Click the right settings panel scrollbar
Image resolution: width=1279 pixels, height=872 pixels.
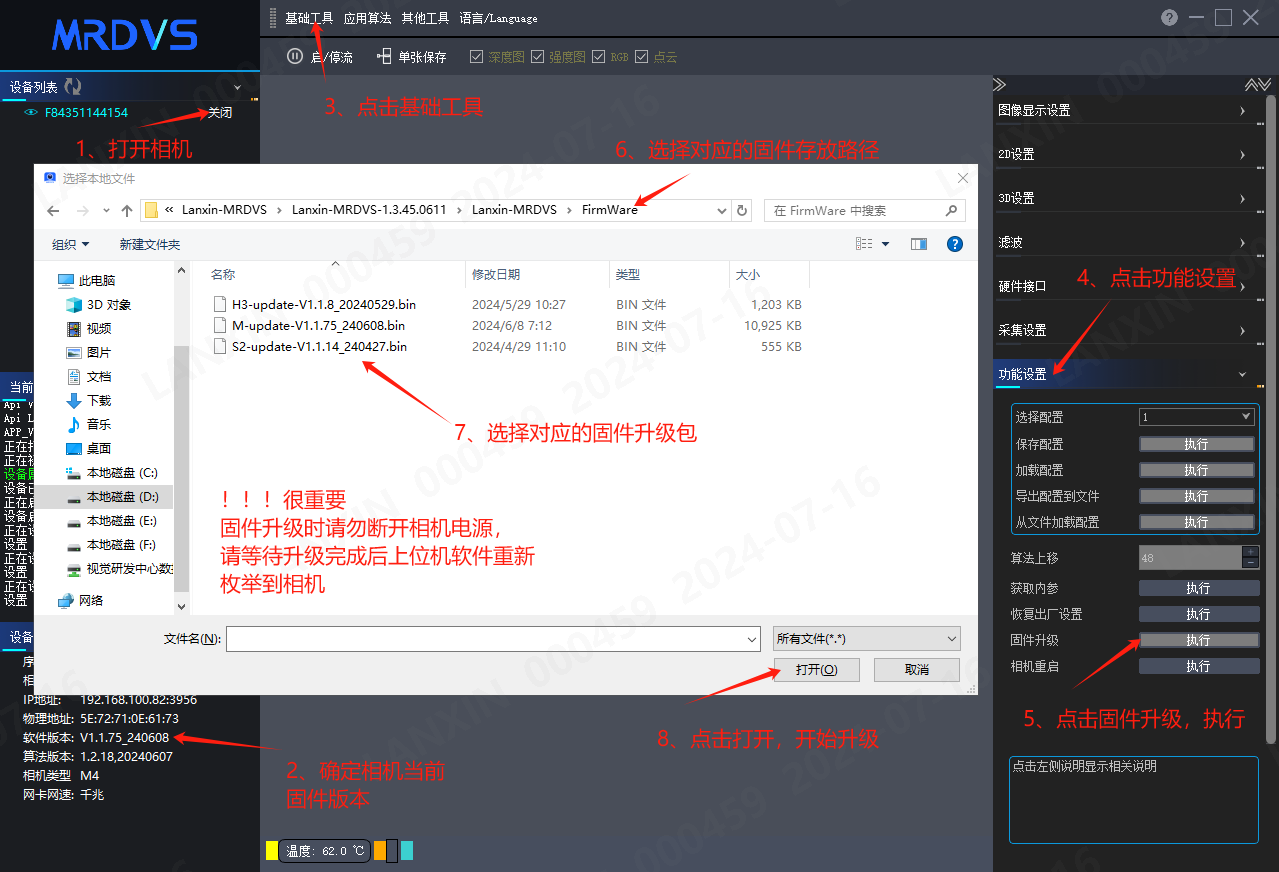pyautogui.click(x=1271, y=420)
